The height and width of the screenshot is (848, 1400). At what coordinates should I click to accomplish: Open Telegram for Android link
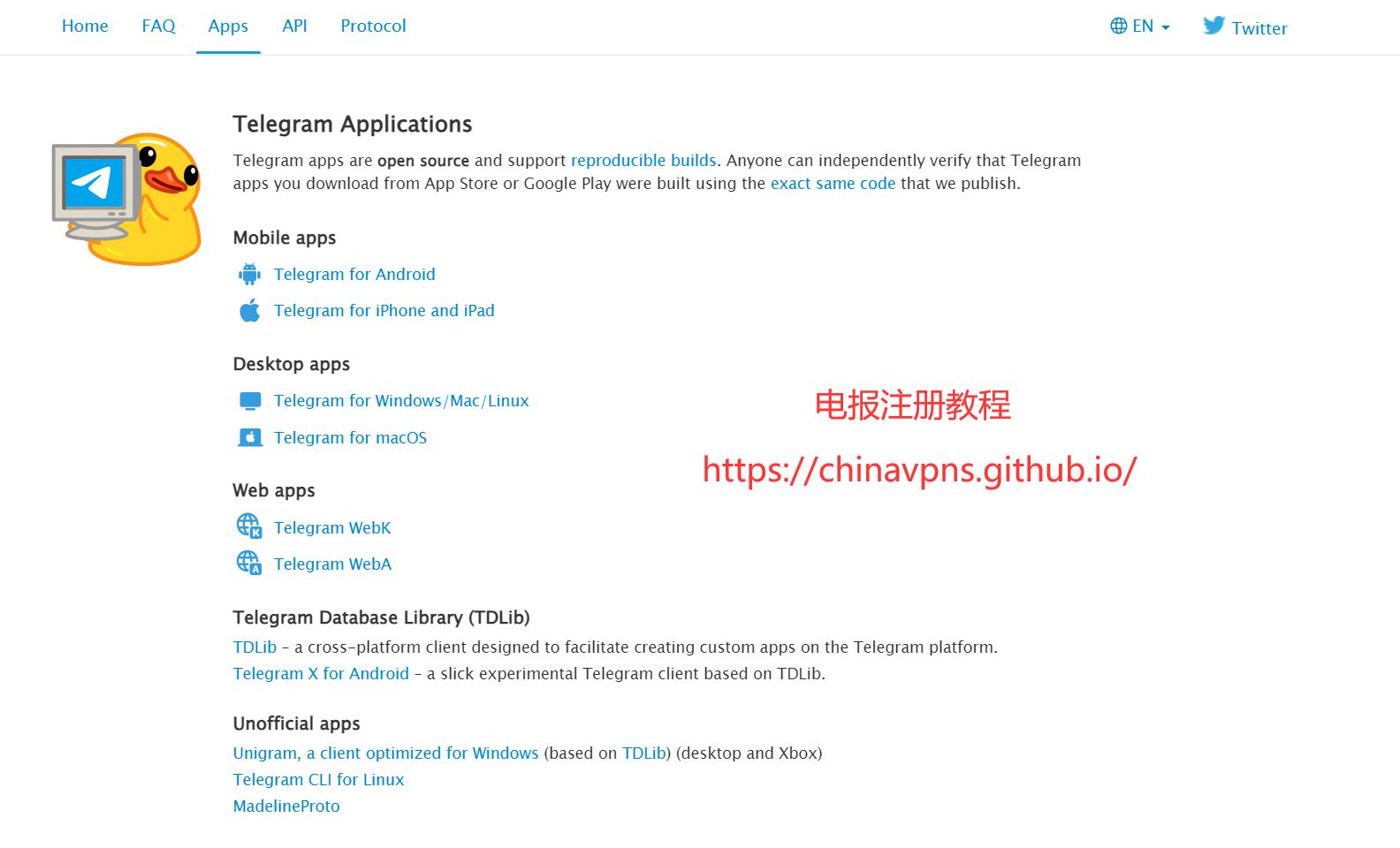click(354, 274)
